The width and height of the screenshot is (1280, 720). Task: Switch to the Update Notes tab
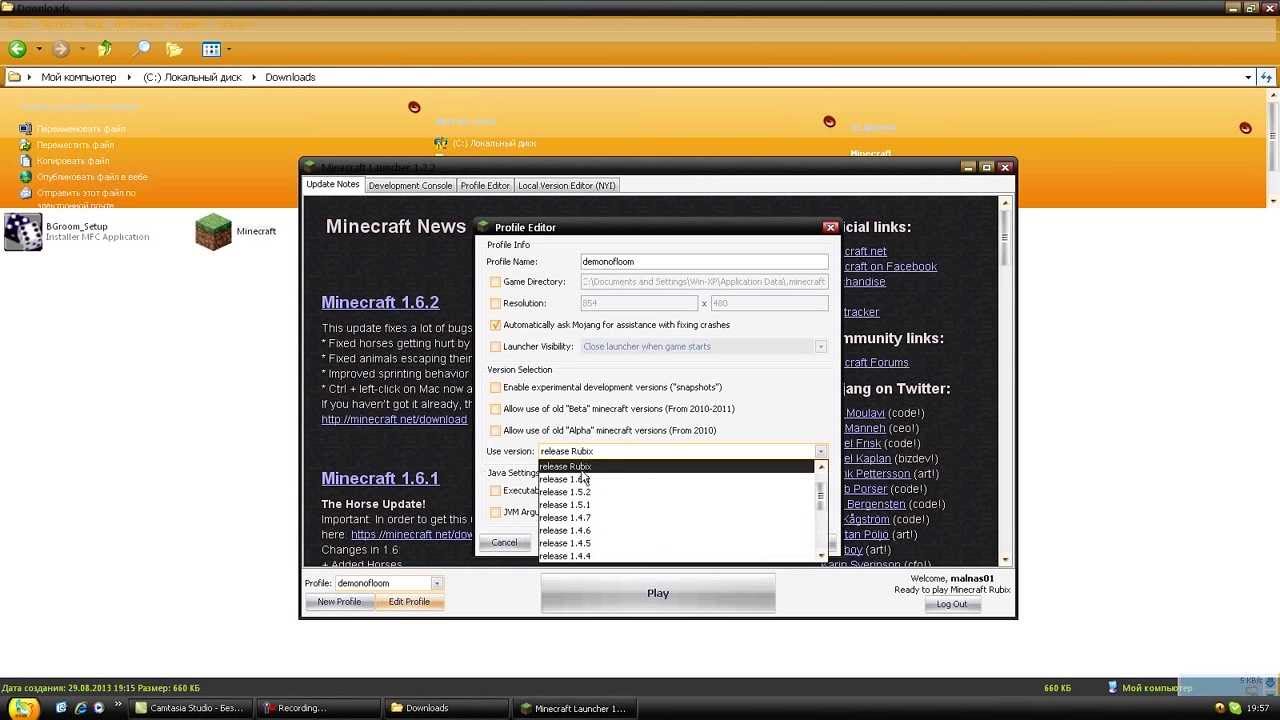point(332,185)
